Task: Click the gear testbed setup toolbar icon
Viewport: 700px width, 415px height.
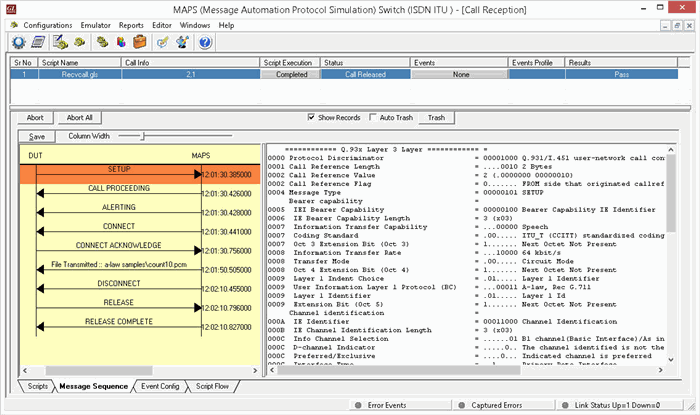Action: click(x=19, y=42)
